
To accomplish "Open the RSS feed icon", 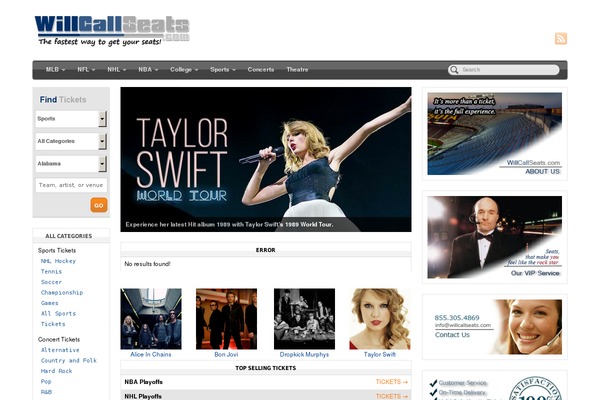I will coord(561,38).
